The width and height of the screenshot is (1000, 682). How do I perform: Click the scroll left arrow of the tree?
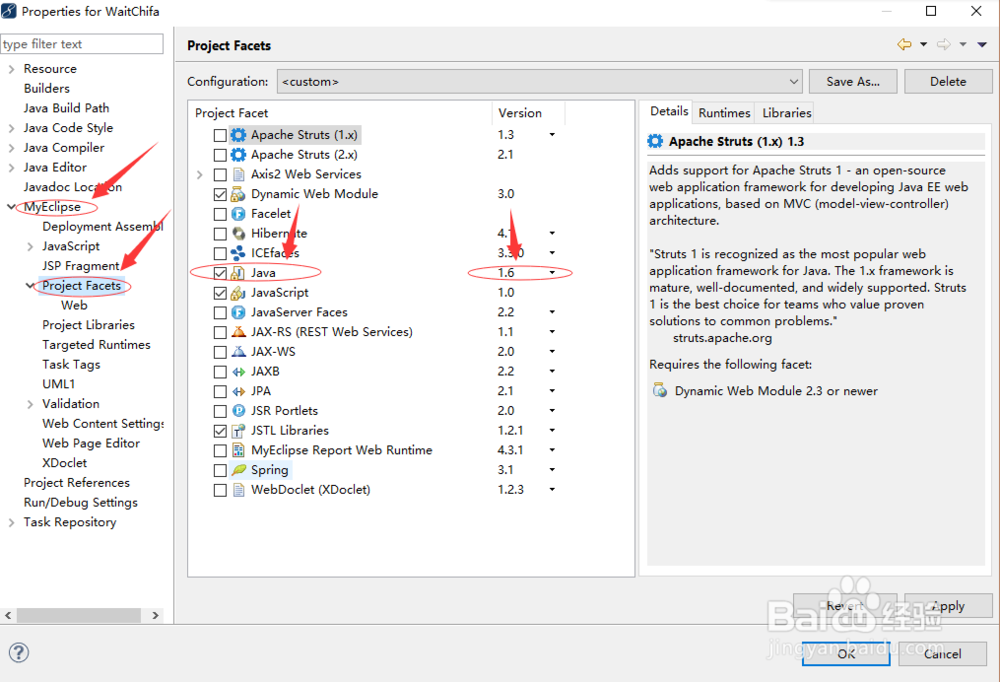8,615
